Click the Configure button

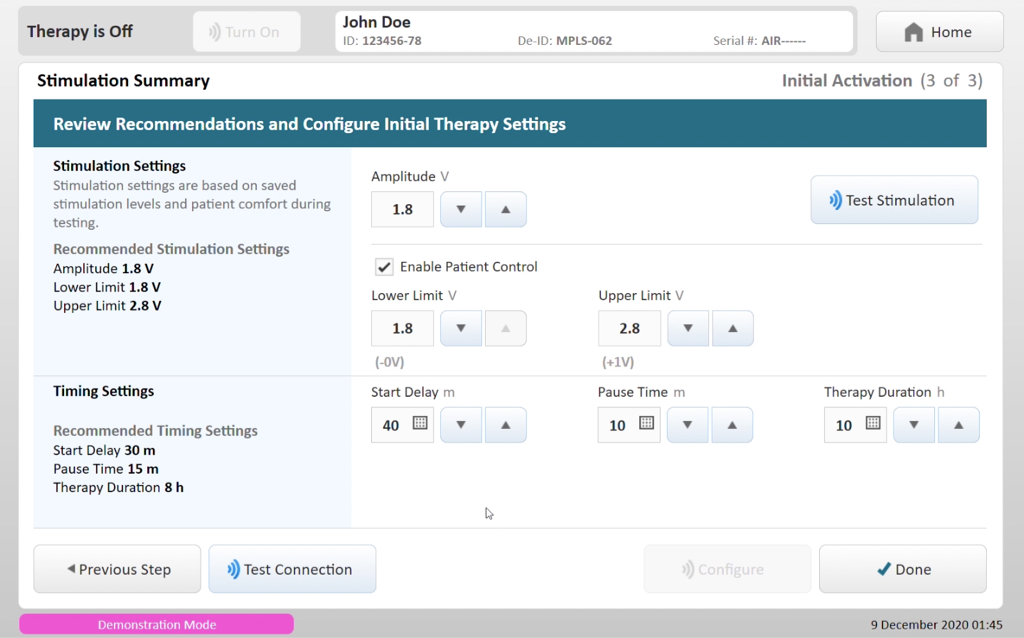coord(728,569)
